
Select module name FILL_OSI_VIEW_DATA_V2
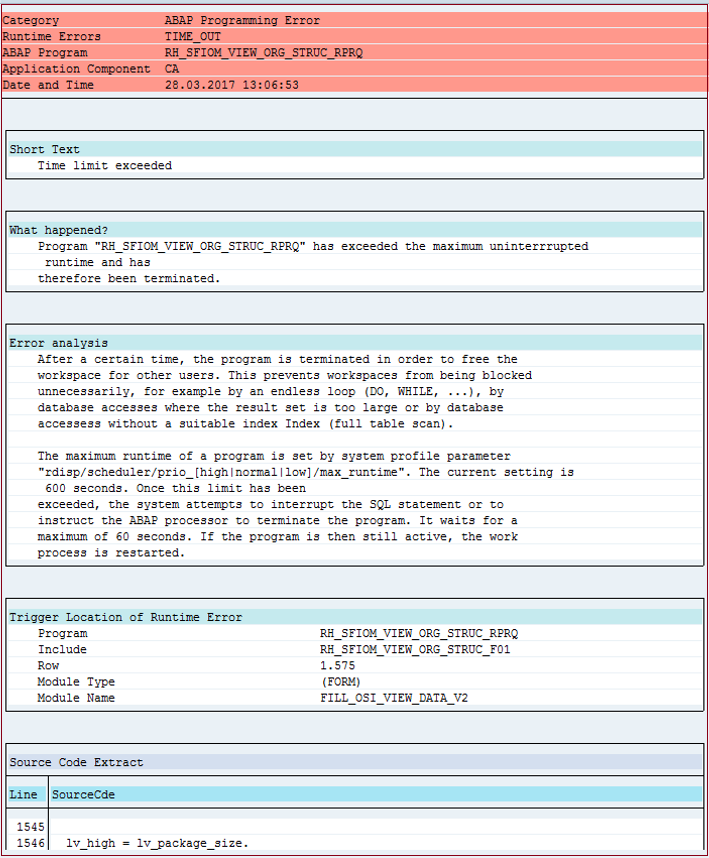[x=394, y=698]
